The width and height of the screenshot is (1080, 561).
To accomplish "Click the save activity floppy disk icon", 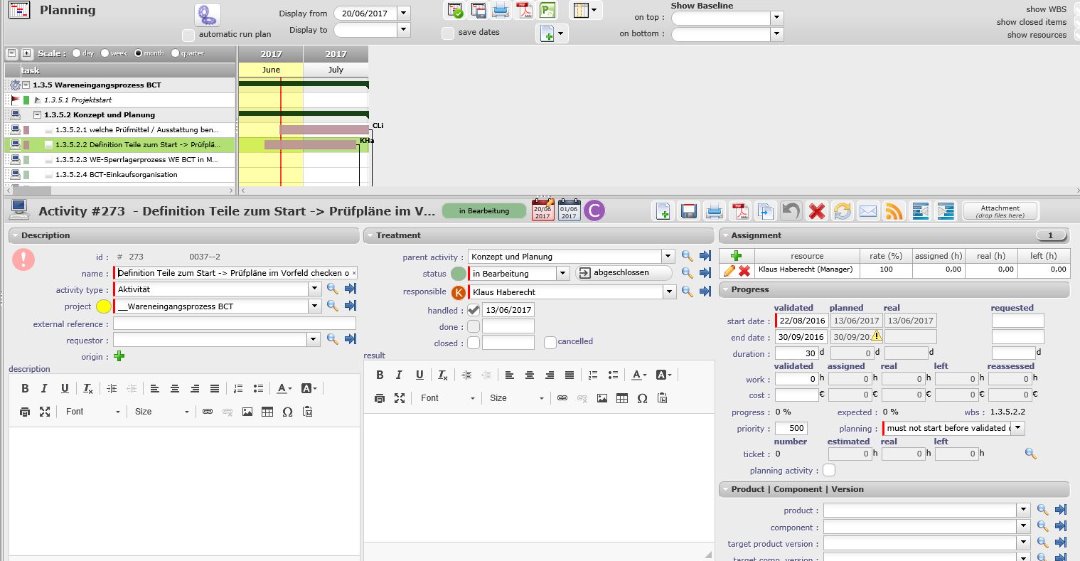I will tap(688, 211).
